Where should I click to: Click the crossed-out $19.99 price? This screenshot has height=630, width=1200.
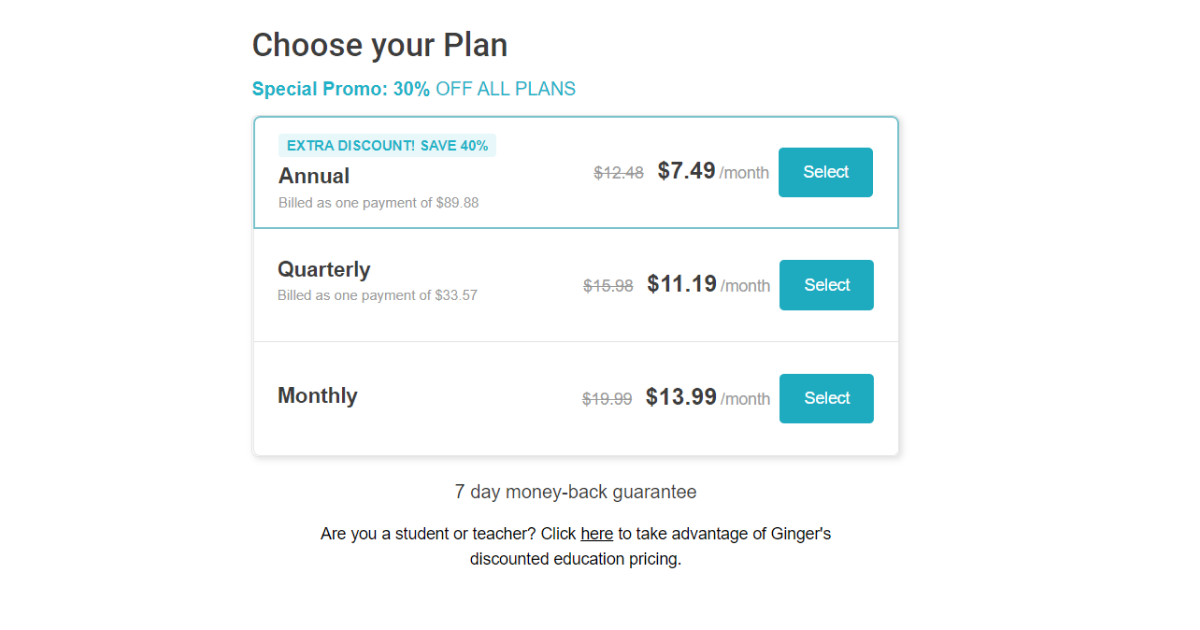pyautogui.click(x=607, y=399)
